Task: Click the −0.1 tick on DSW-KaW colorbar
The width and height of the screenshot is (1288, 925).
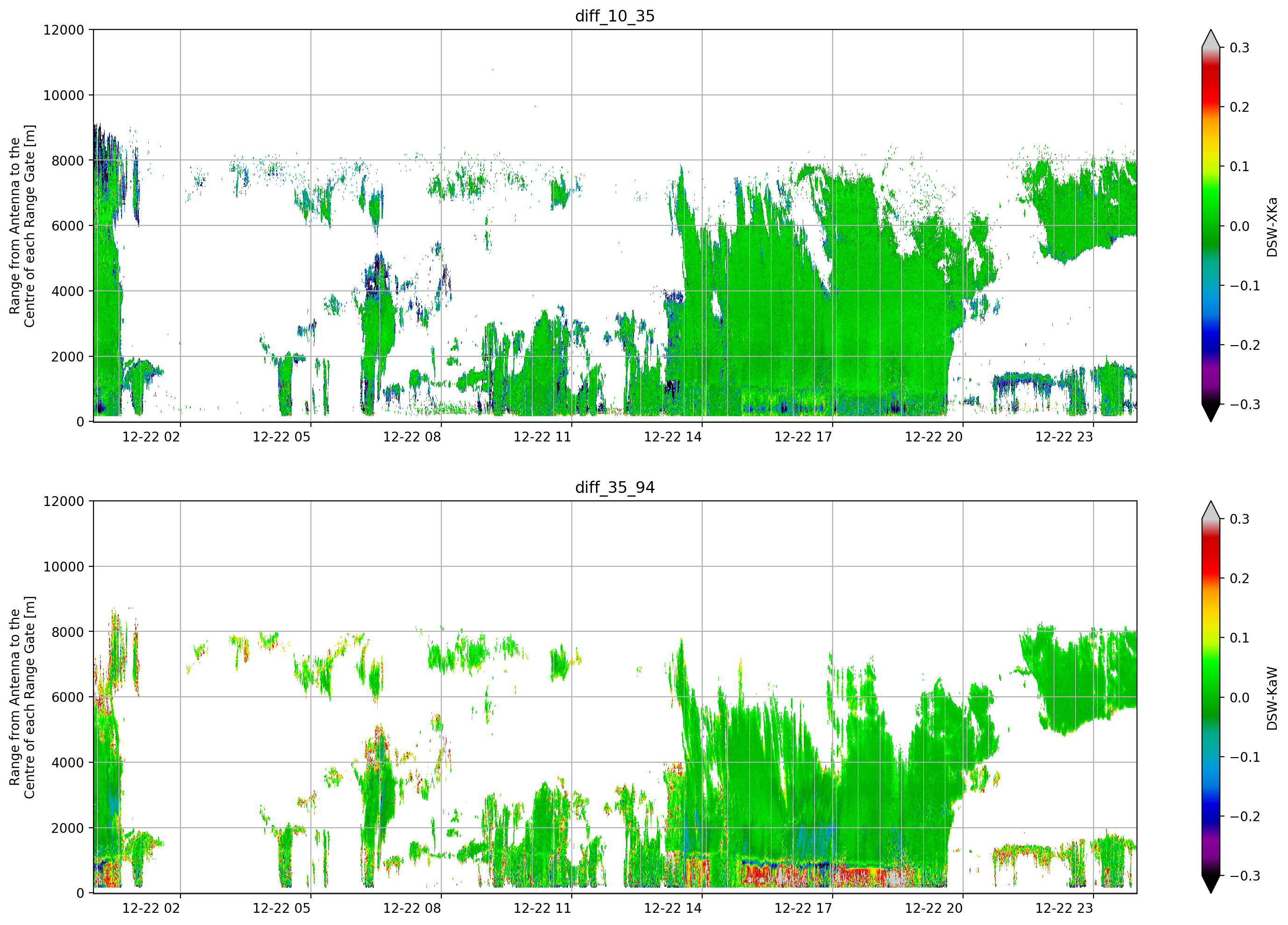Action: [1245, 758]
